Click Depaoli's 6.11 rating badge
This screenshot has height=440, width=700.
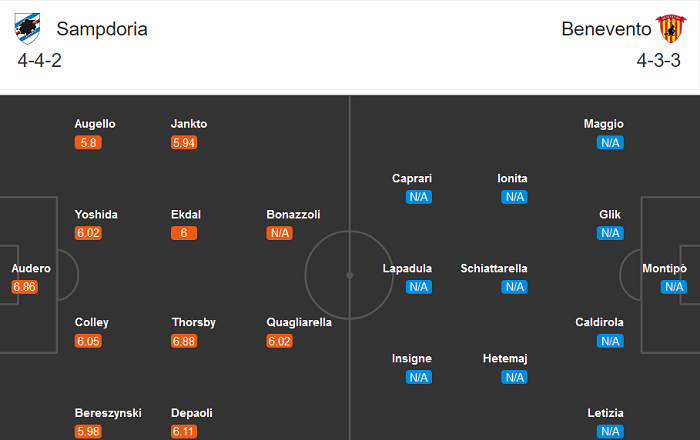(185, 431)
